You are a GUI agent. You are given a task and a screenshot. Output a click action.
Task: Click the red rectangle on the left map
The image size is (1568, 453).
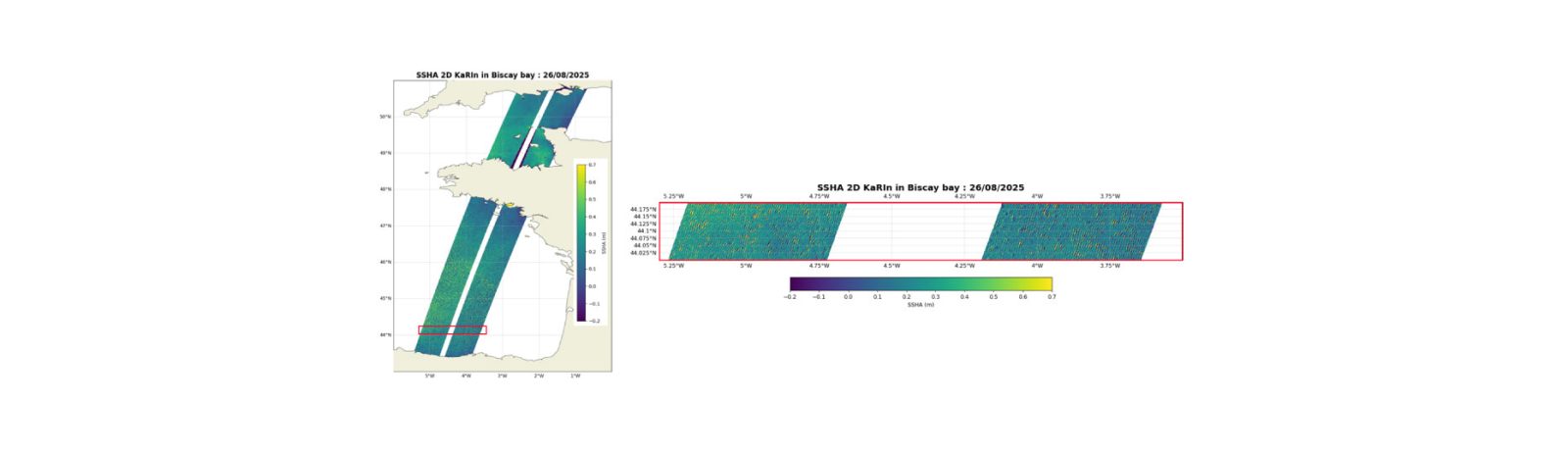point(452,330)
